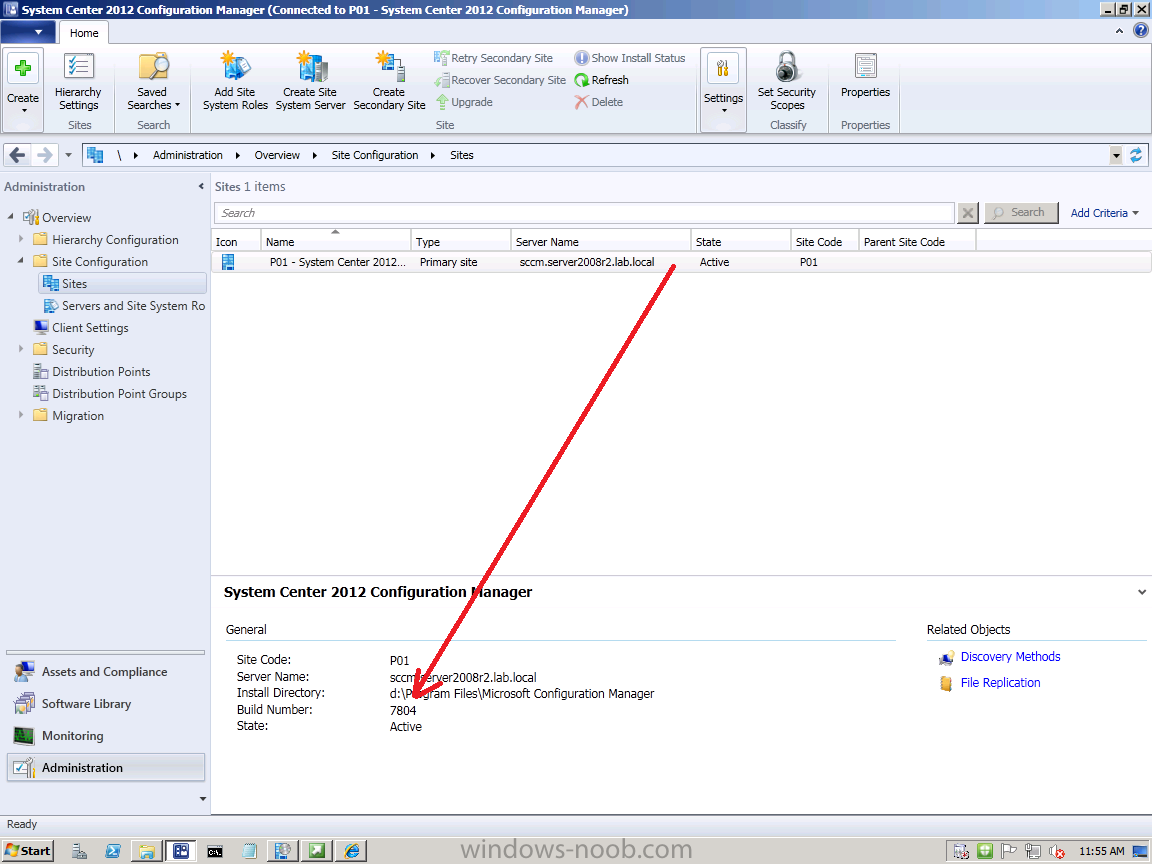
Task: Open the taskbar file explorer folder
Action: tap(146, 851)
